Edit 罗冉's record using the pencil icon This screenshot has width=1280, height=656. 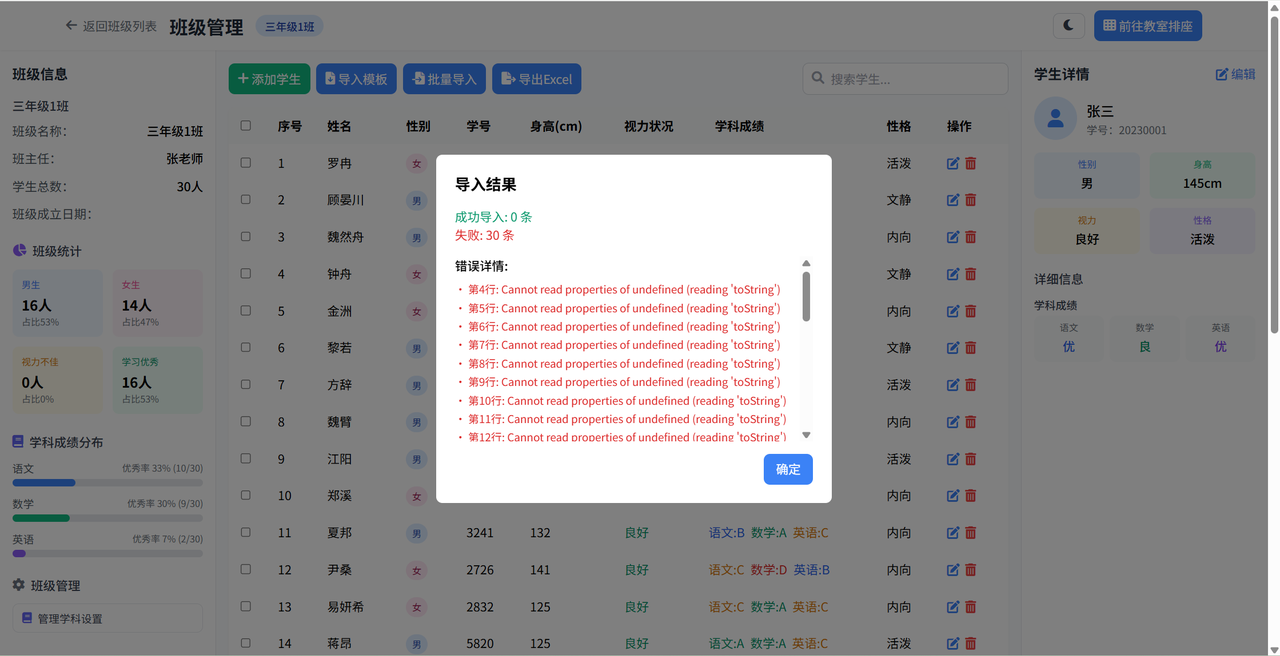coord(951,163)
